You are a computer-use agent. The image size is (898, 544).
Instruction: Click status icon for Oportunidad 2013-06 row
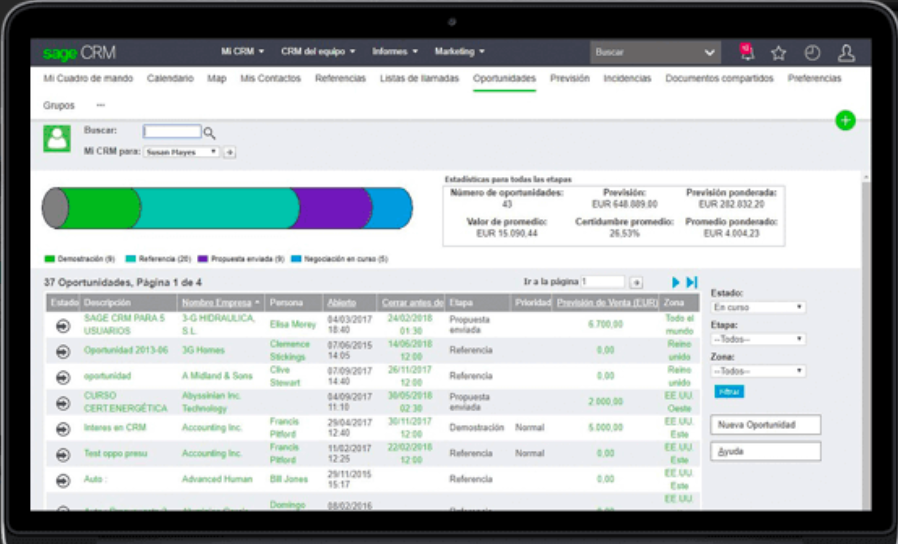click(63, 352)
